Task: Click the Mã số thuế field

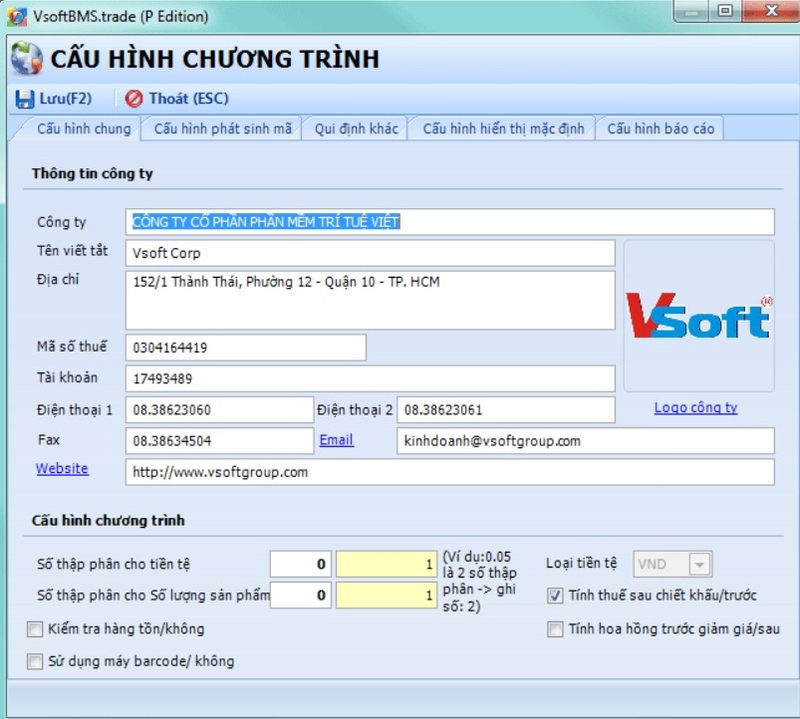Action: [245, 348]
